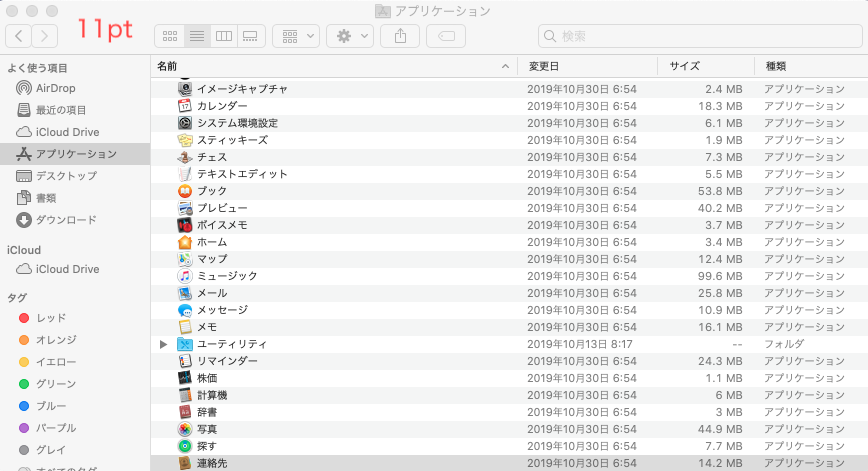Select the メール app icon

(x=185, y=293)
